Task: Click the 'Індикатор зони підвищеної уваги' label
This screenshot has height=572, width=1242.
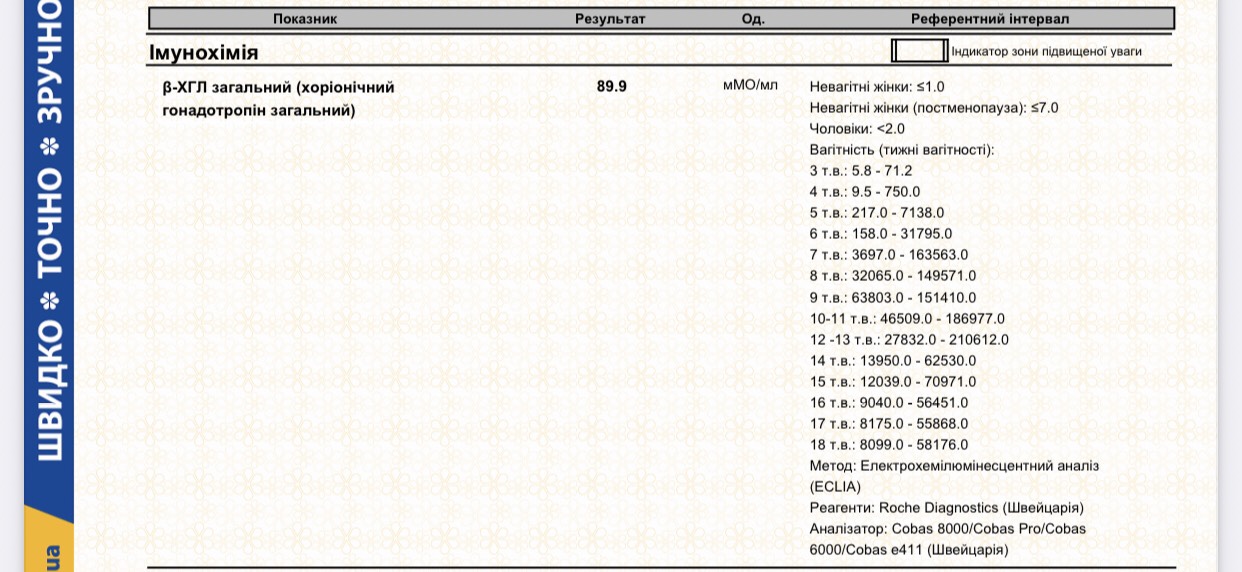Action: [1046, 52]
